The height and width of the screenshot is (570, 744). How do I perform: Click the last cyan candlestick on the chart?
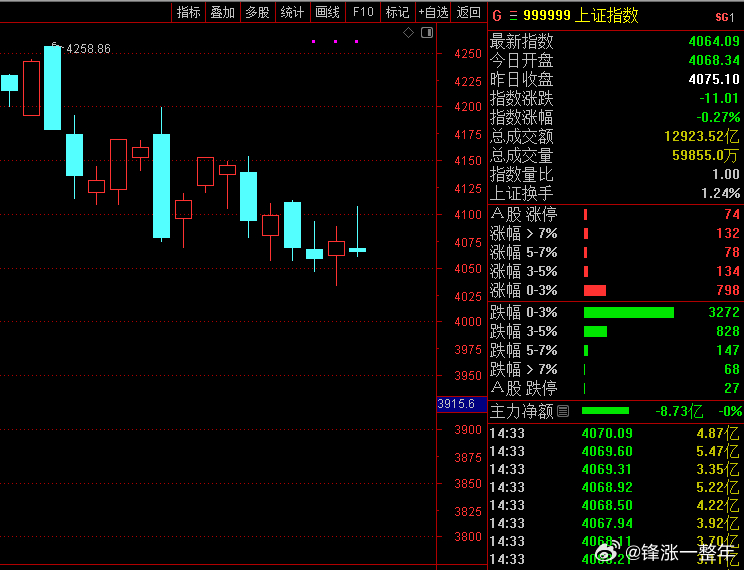[357, 250]
